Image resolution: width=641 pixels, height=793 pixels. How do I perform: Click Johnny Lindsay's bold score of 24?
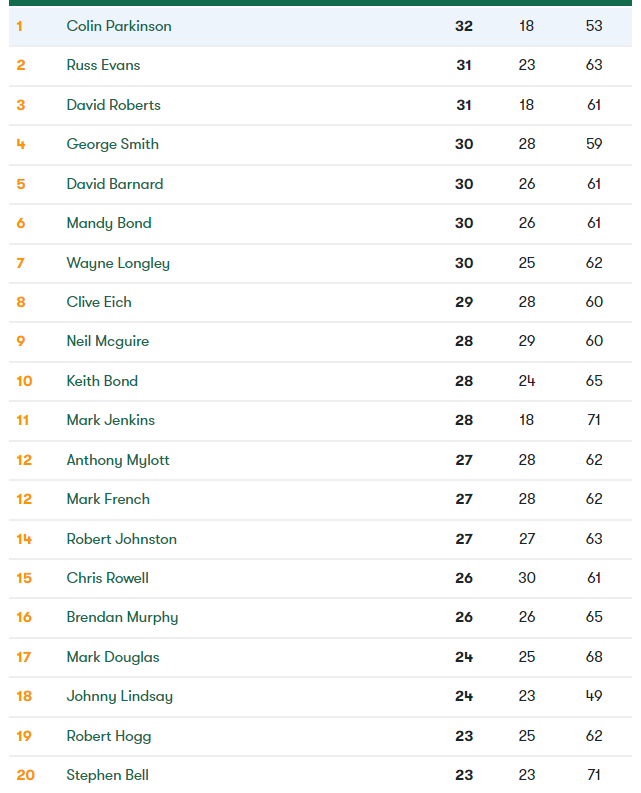464,696
